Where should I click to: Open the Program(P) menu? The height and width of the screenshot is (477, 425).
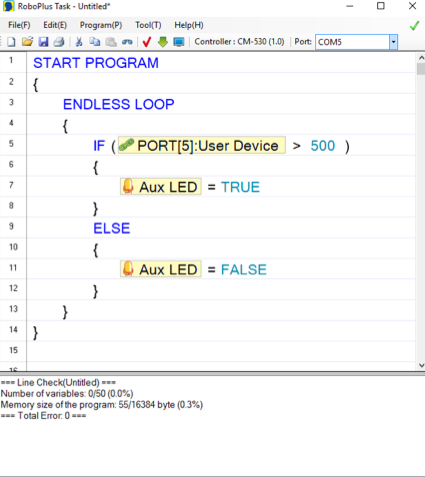coord(101,25)
